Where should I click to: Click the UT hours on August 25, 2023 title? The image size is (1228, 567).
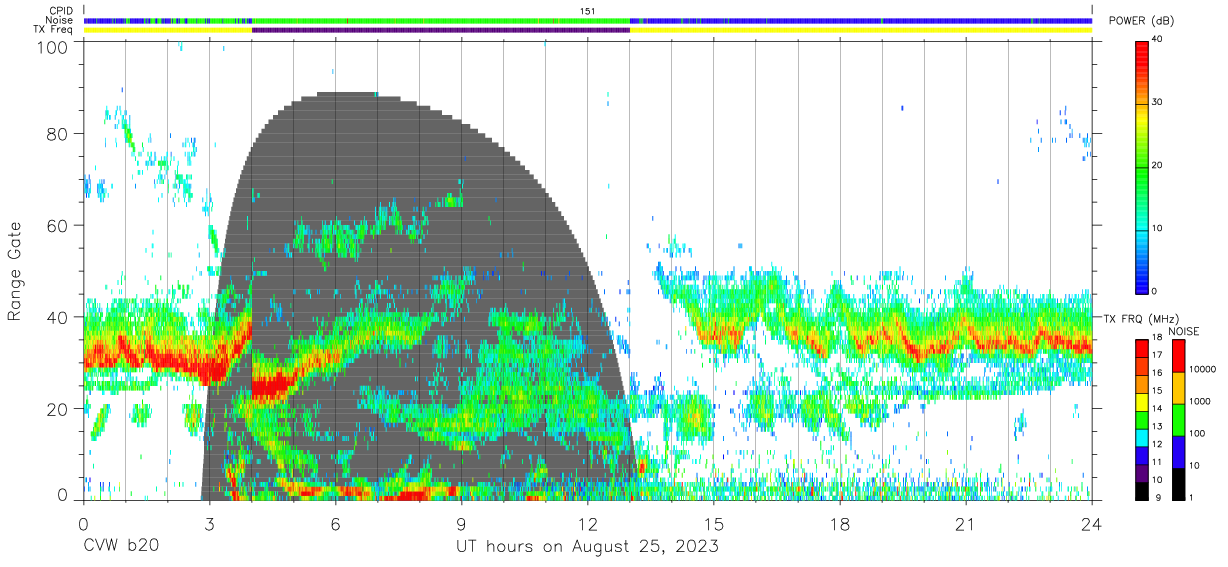click(587, 547)
